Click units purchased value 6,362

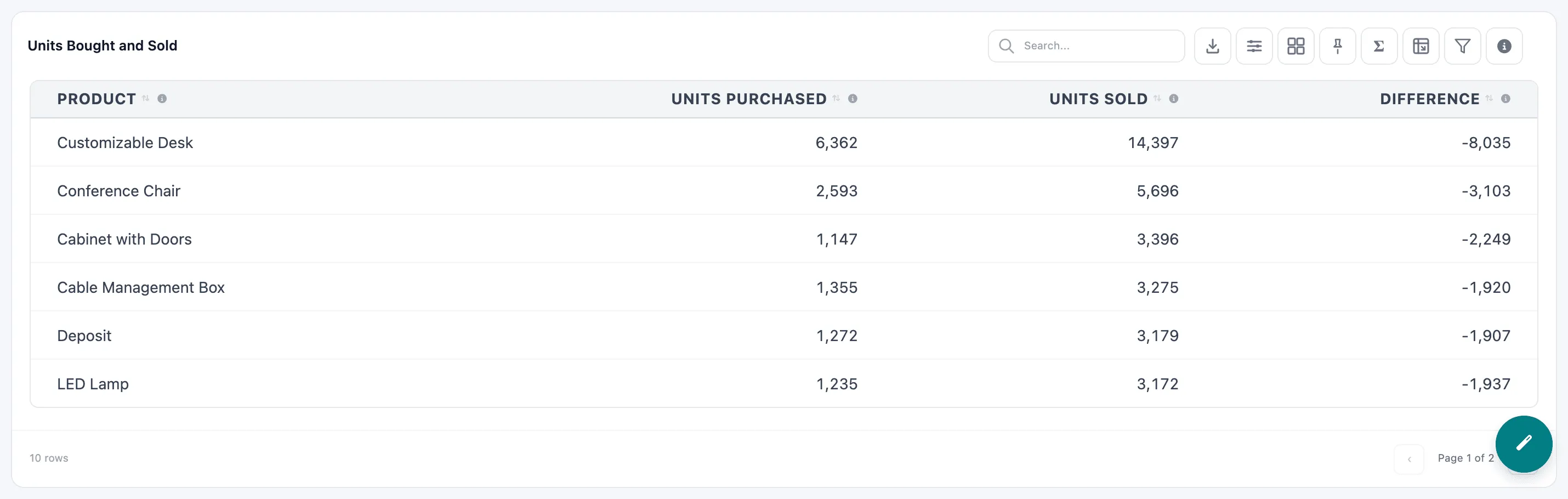[836, 143]
